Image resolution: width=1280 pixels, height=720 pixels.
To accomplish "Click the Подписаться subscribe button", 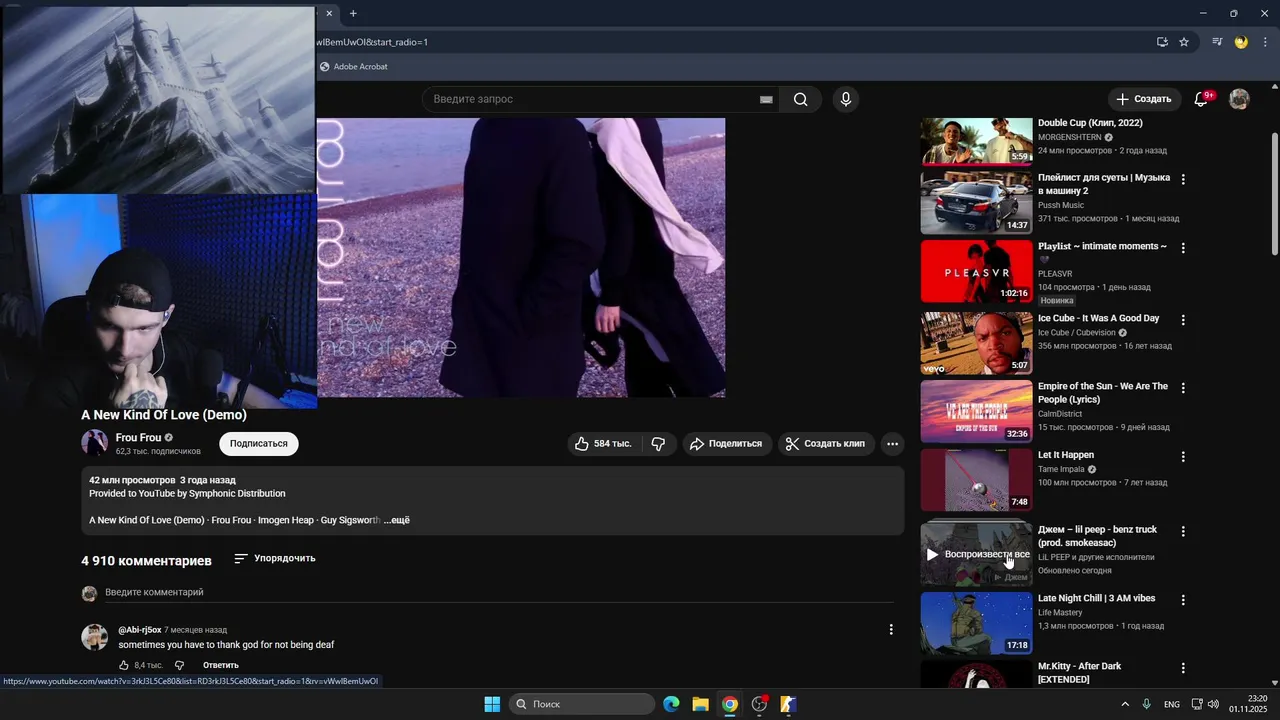I will pyautogui.click(x=259, y=443).
